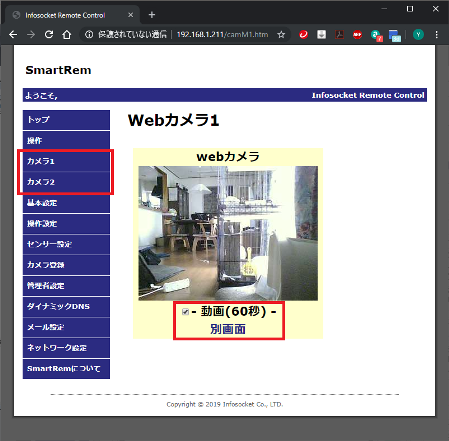Go to ネットワーク設定 page
This screenshot has height=441, width=449.
(x=66, y=348)
